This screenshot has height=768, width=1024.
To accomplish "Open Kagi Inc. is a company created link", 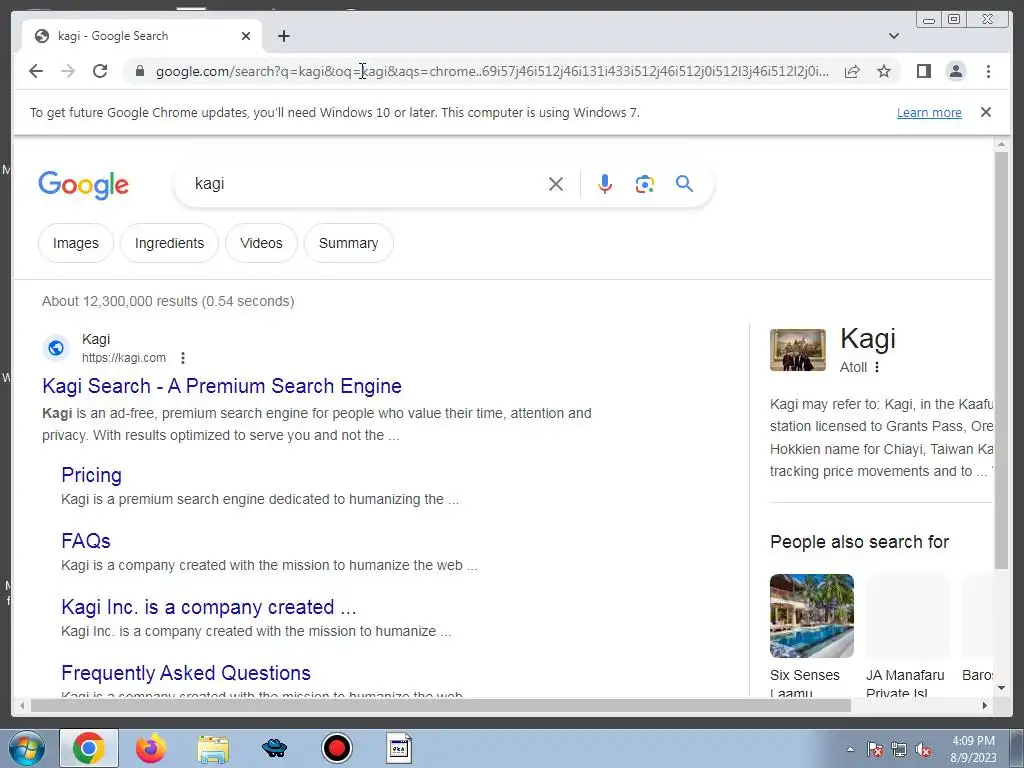I will (209, 607).
